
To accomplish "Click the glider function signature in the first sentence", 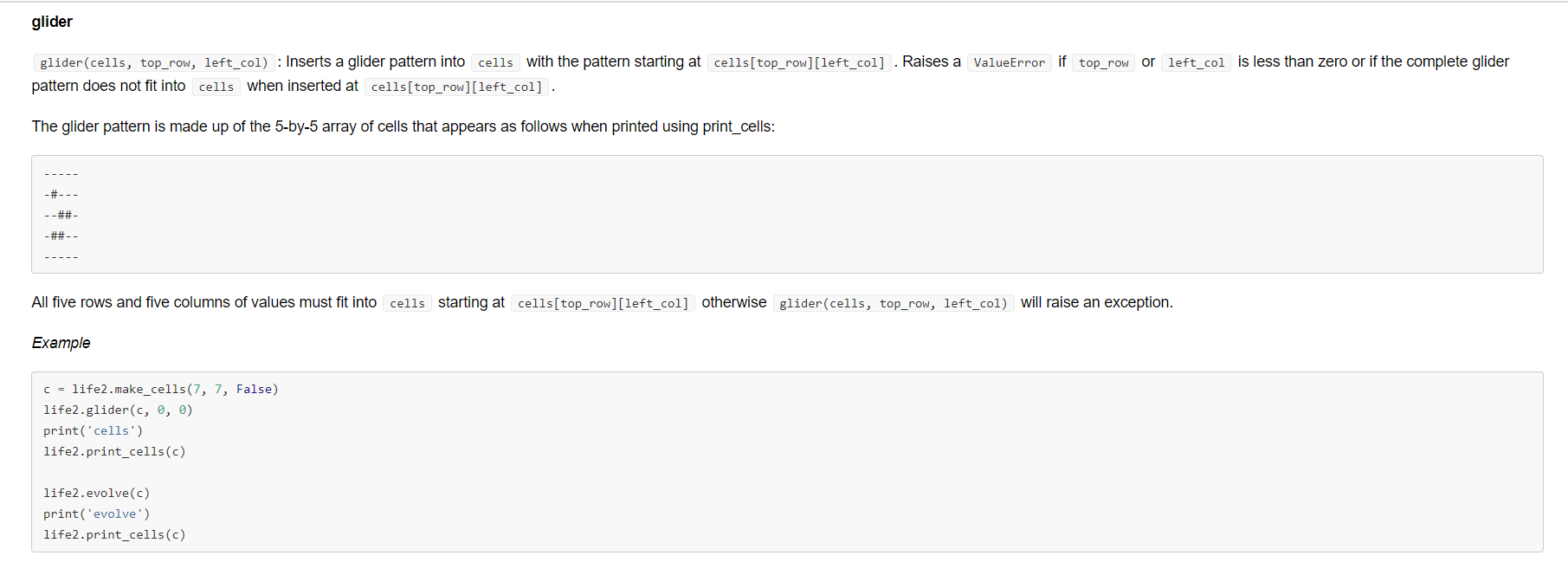I will click(153, 62).
